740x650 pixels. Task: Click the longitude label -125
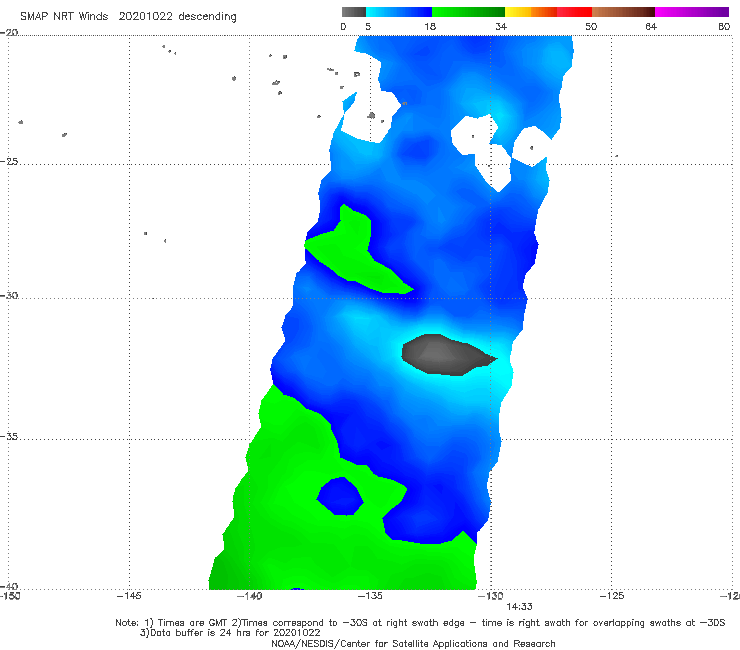pyautogui.click(x=612, y=596)
